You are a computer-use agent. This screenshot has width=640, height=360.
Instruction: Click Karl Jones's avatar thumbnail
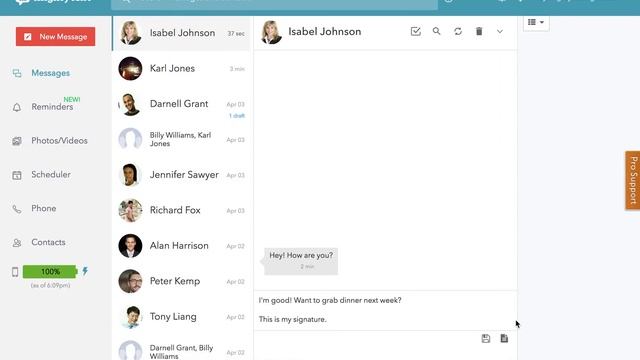coord(130,69)
